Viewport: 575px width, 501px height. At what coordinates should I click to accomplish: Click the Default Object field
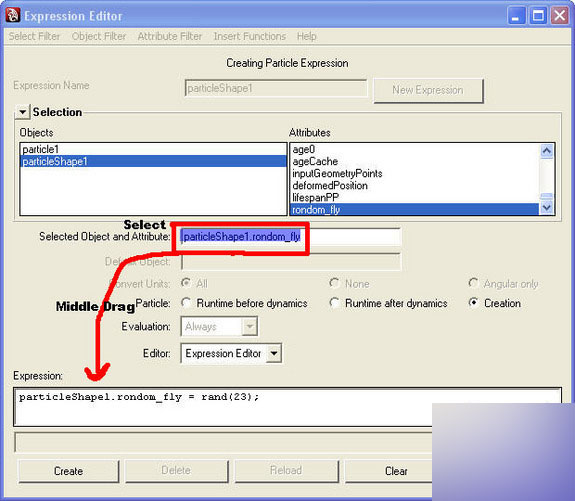(x=290, y=262)
